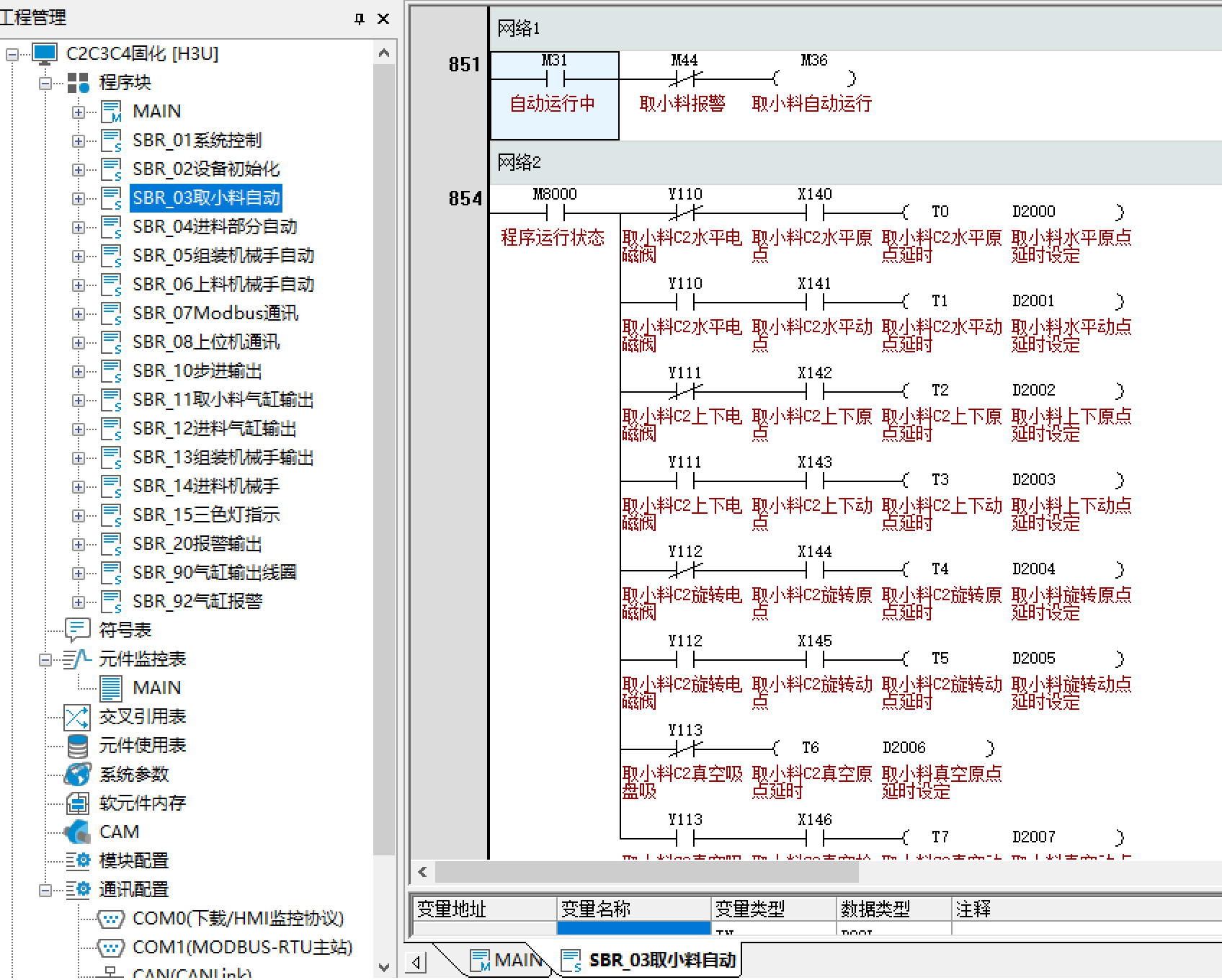The width and height of the screenshot is (1222, 980).
Task: Expand SBR_07Modbus通讯 subroutine node
Action: [x=79, y=313]
